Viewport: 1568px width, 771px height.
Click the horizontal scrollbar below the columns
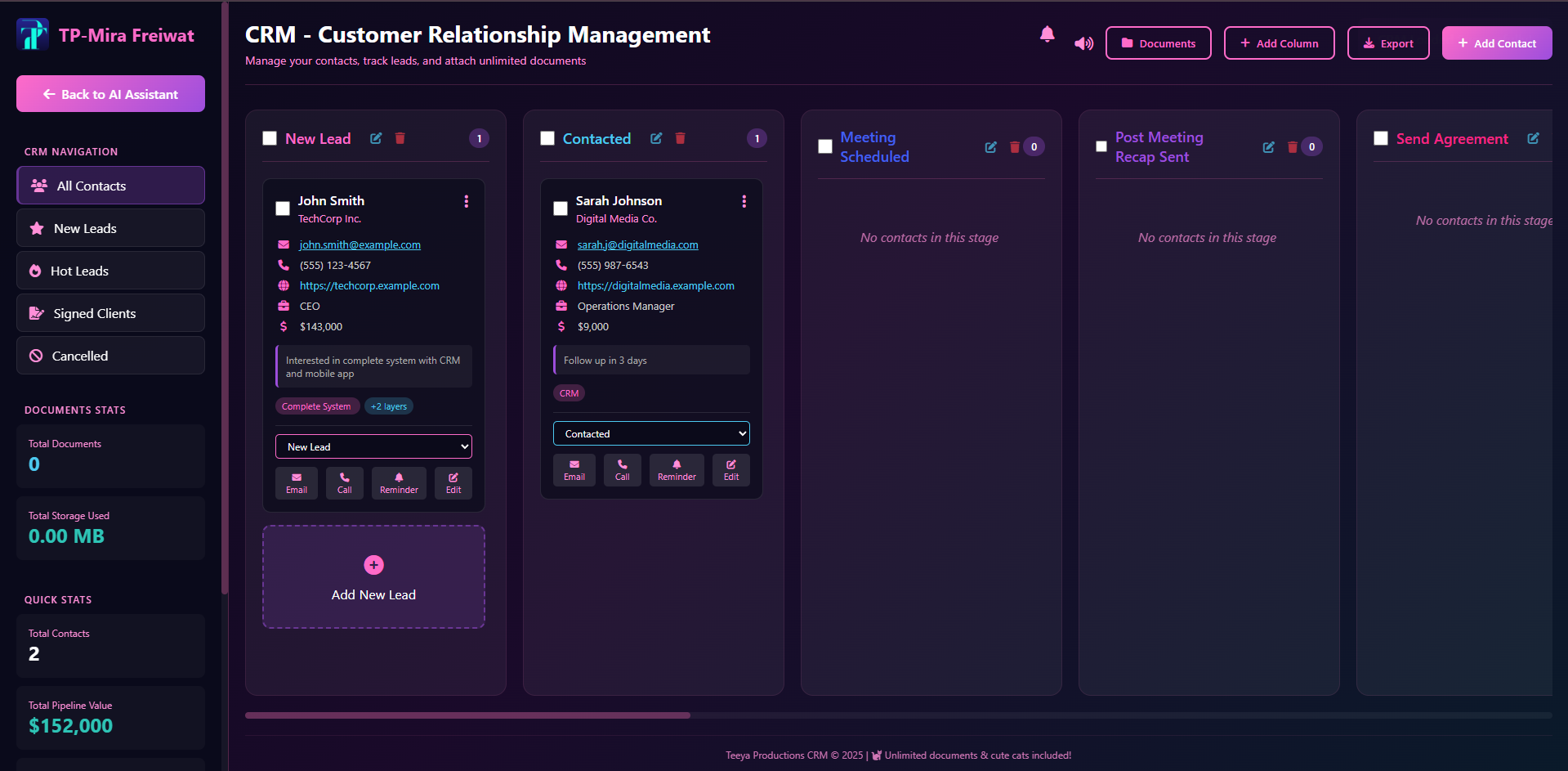pyautogui.click(x=467, y=715)
